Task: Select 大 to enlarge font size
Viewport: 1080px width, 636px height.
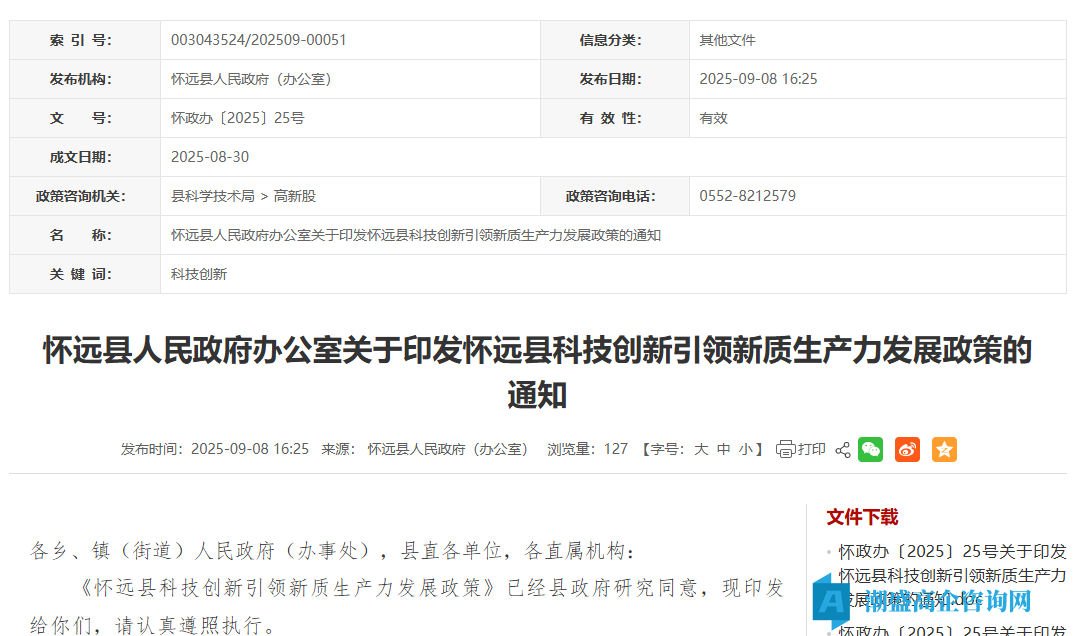Action: 700,449
